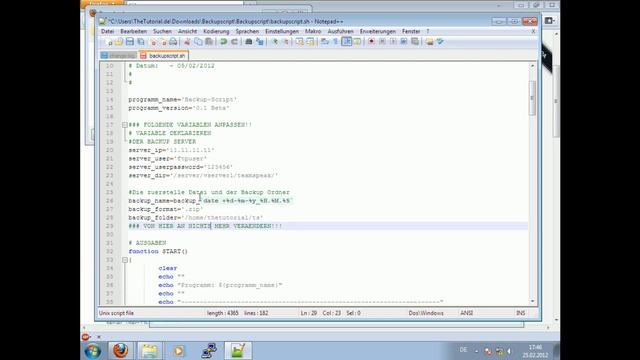Click line 26 backup_name assignment text
The image size is (640, 360).
[210, 201]
